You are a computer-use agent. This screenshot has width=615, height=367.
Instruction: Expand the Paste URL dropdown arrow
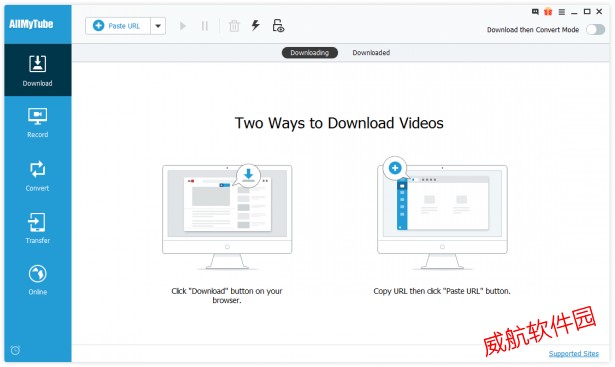click(158, 26)
